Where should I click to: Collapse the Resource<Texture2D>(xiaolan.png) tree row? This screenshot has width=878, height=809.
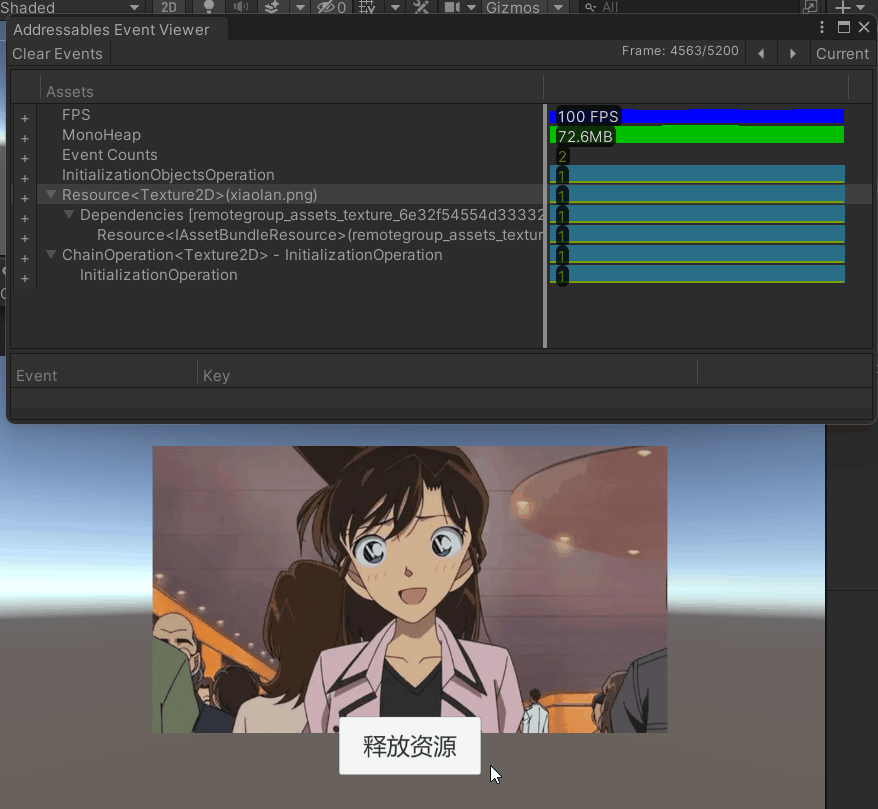(x=51, y=194)
